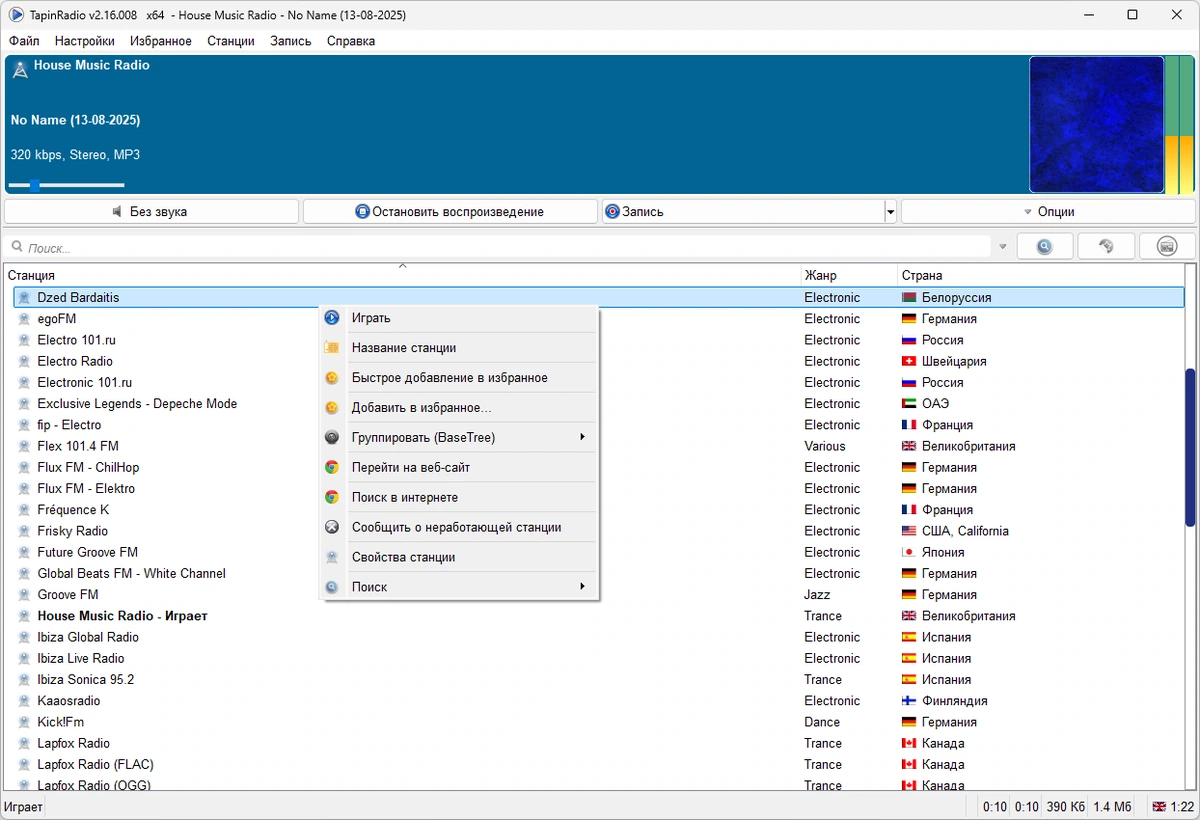Click icon beside Добавить в избранное...

point(332,408)
